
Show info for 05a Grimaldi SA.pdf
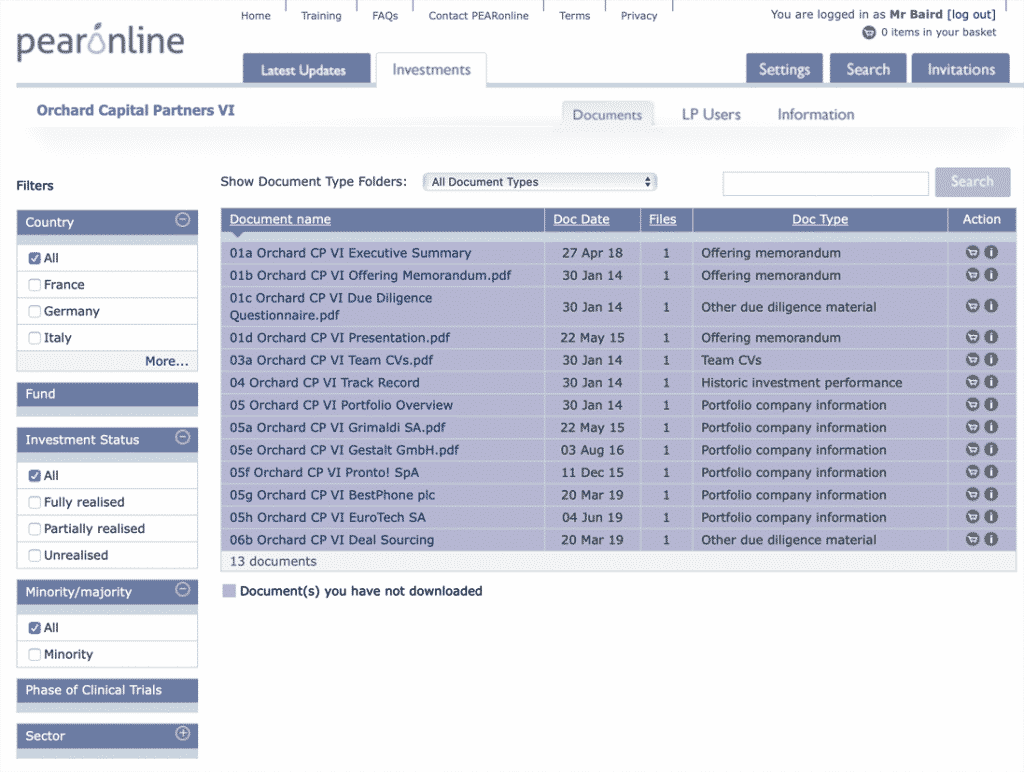point(991,427)
